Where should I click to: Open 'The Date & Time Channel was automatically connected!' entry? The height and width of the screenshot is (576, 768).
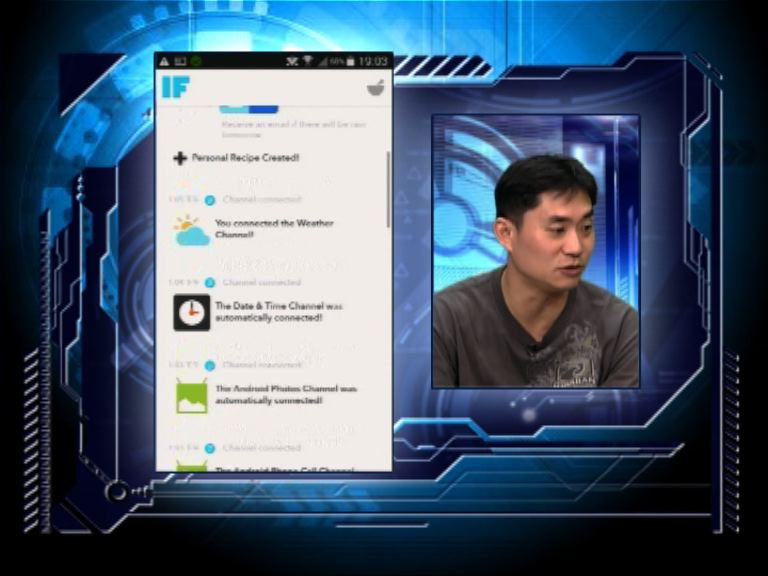(x=279, y=312)
